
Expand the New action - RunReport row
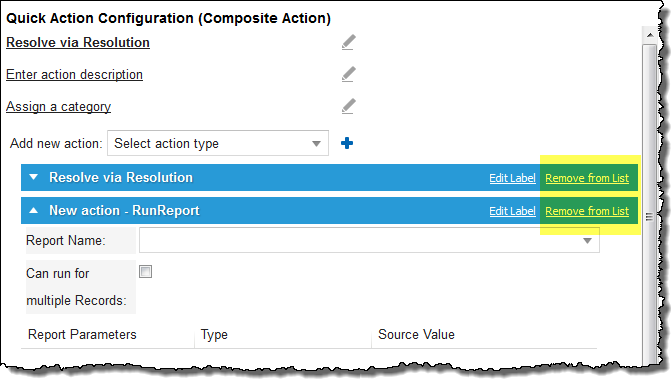pos(33,210)
